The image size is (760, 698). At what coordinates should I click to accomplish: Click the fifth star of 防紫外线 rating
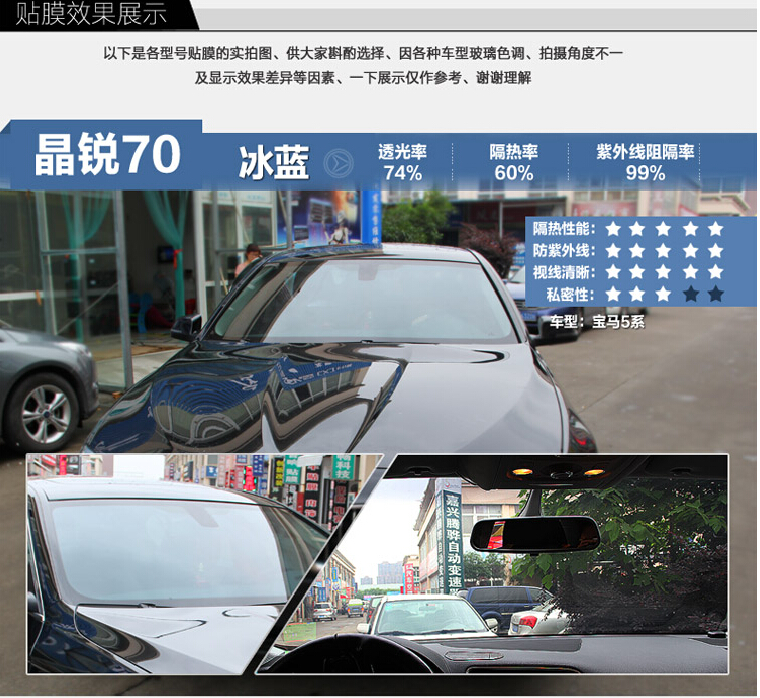point(715,250)
